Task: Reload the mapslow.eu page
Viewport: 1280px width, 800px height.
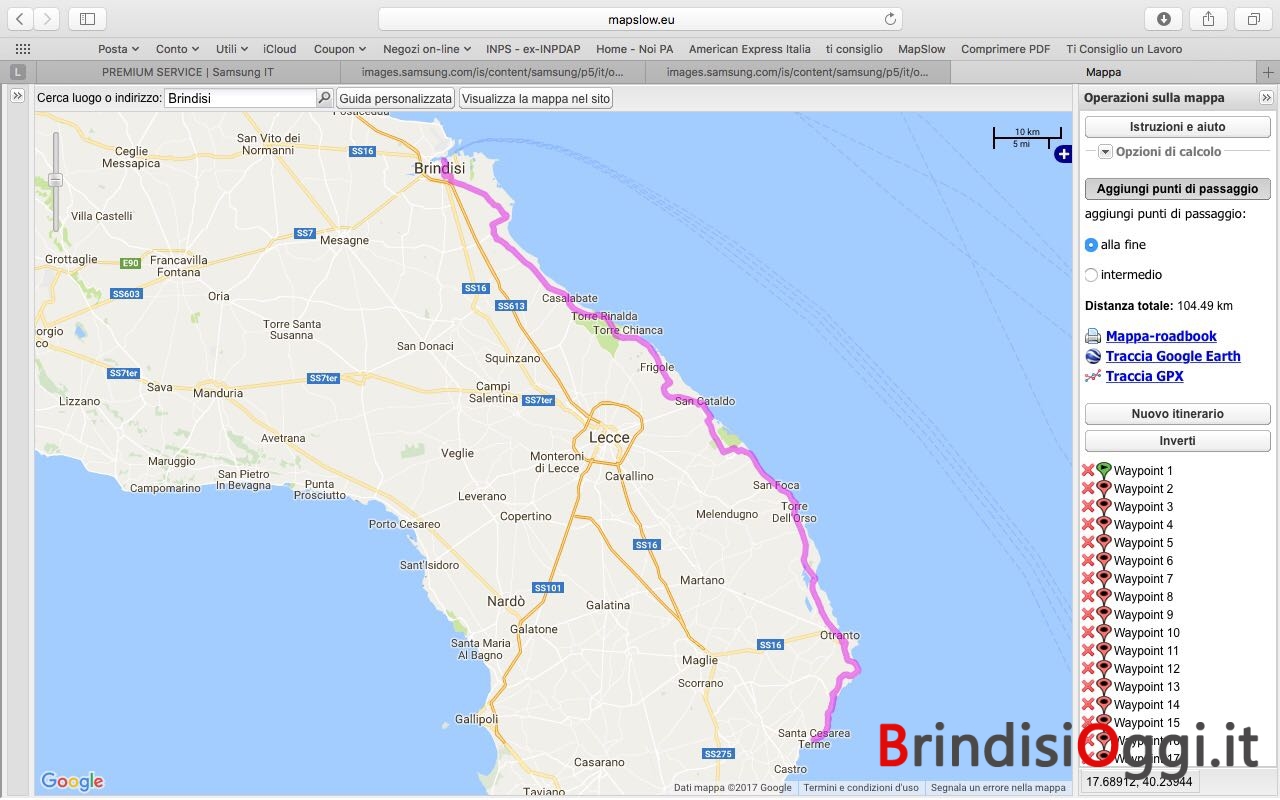Action: (890, 19)
